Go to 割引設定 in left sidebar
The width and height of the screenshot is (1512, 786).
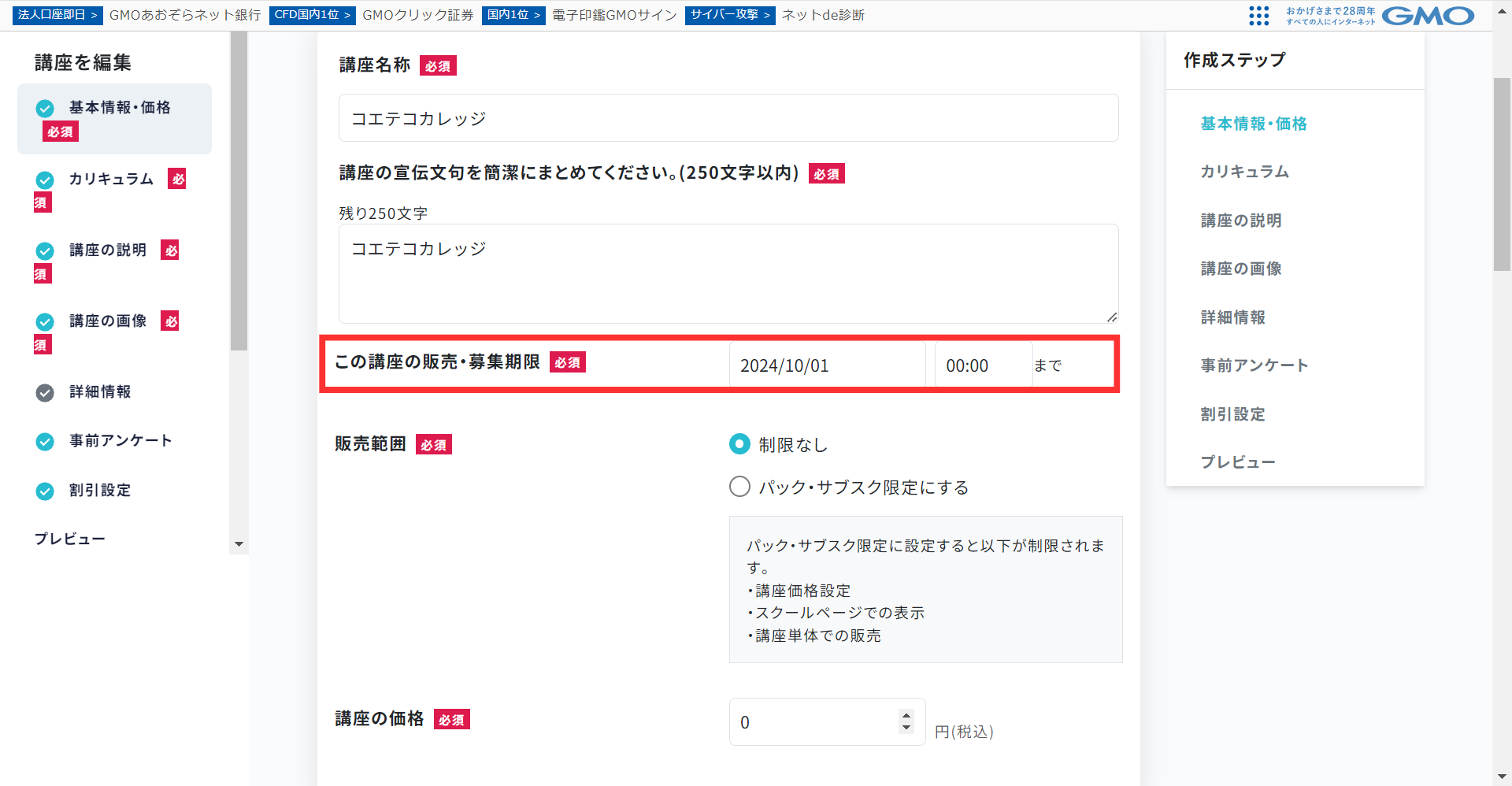pyautogui.click(x=100, y=491)
